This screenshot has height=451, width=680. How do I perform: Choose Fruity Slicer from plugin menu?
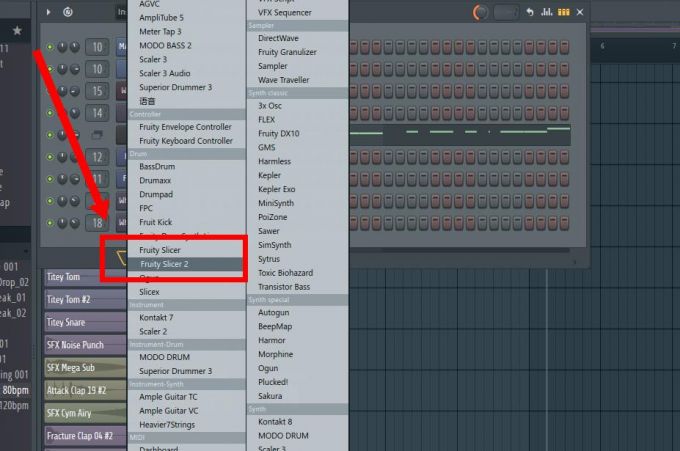click(160, 250)
